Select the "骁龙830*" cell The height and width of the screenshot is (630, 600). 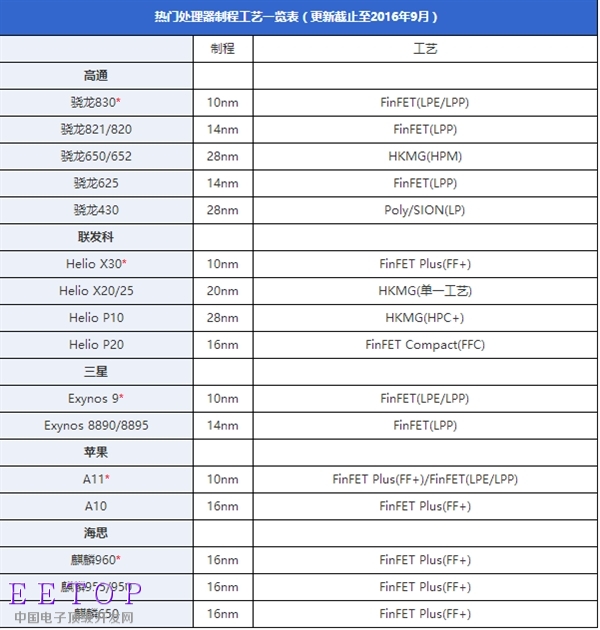(x=96, y=102)
